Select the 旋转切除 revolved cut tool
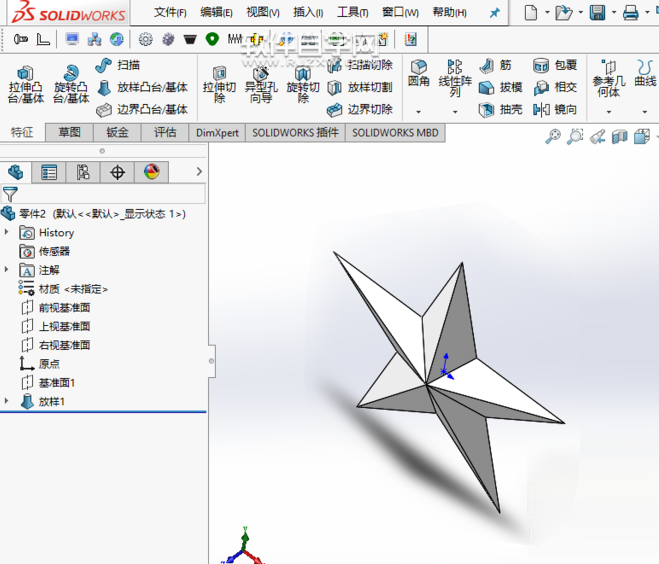Viewport: 659px width, 564px height. tap(303, 84)
